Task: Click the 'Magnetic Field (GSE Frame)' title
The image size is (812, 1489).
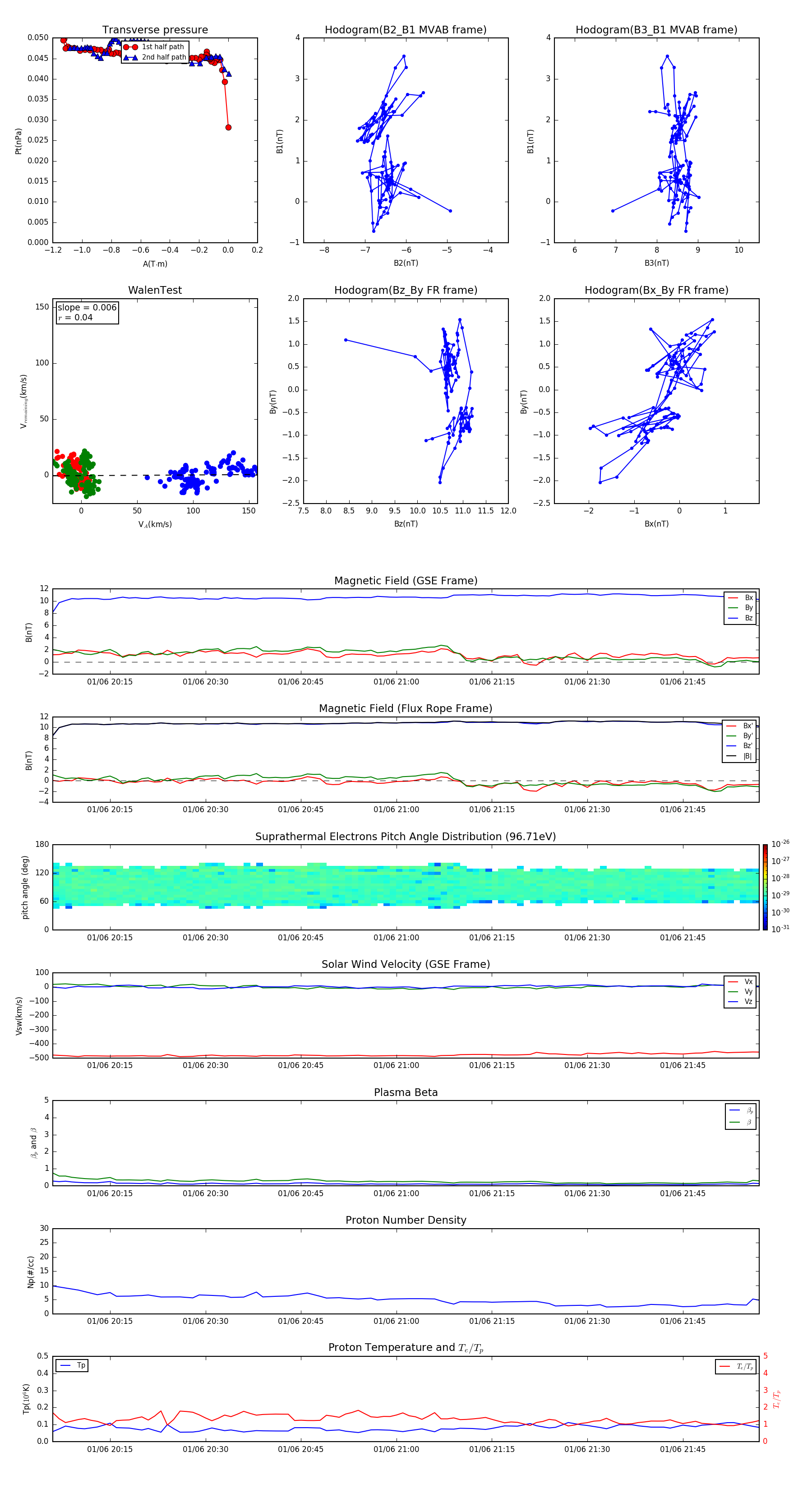Action: [x=406, y=581]
